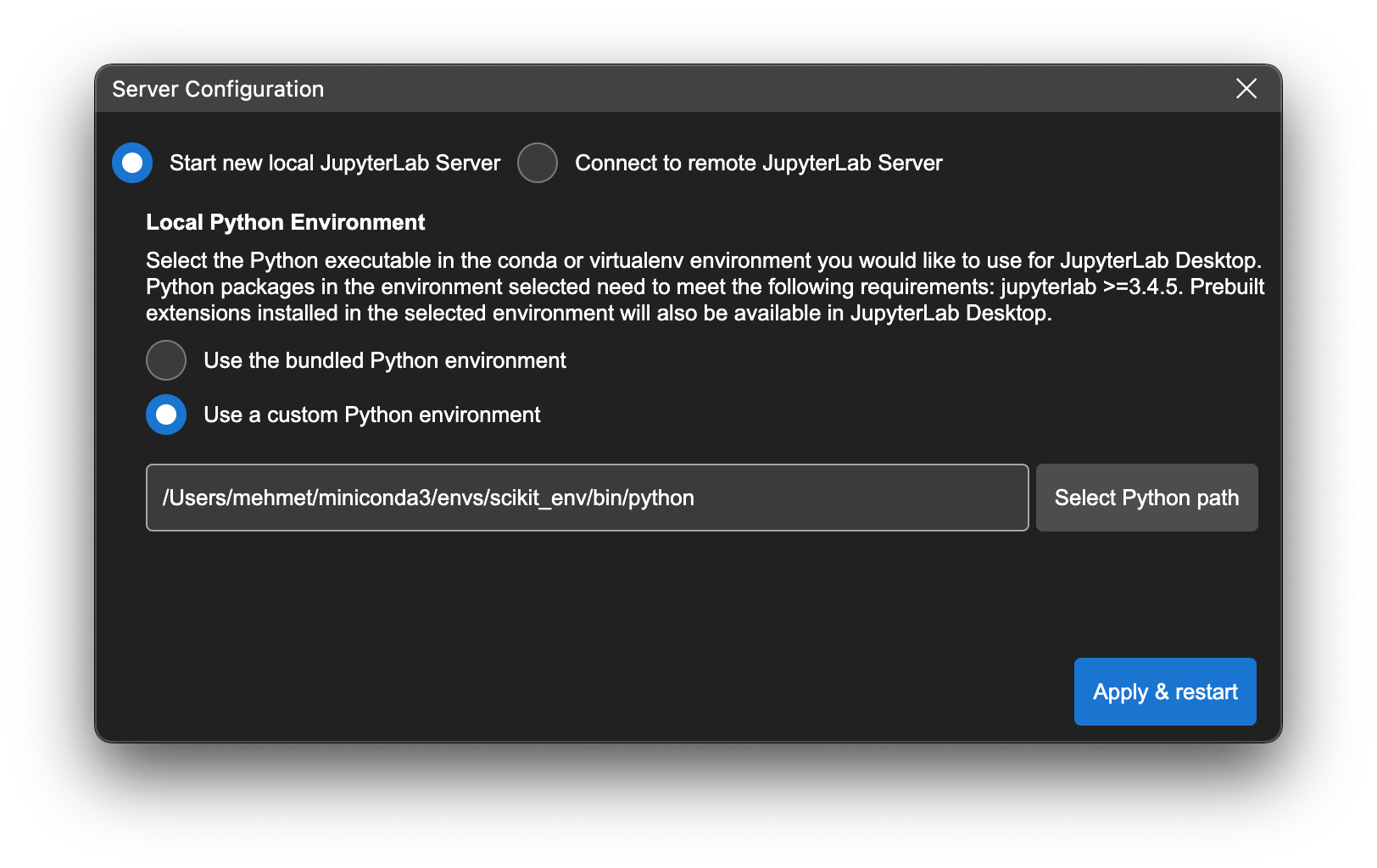The image size is (1377, 868).
Task: Close the Server Configuration dialog
Action: coord(1246,88)
